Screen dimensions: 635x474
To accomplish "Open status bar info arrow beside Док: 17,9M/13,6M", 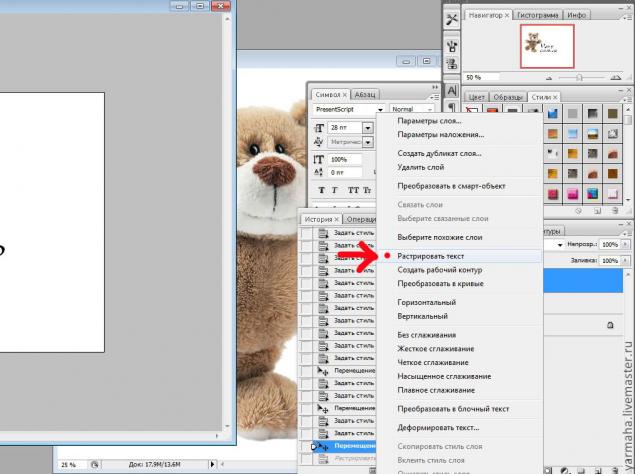I will click(212, 464).
